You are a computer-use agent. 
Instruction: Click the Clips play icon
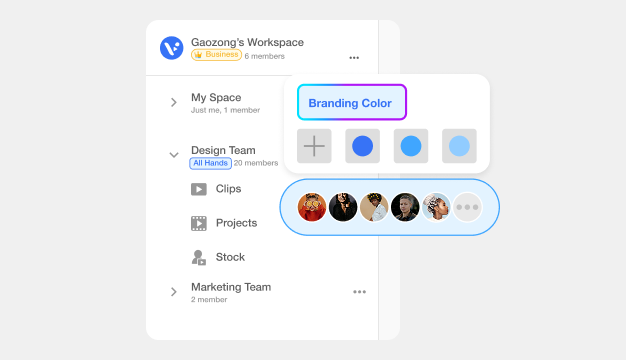[x=199, y=189]
